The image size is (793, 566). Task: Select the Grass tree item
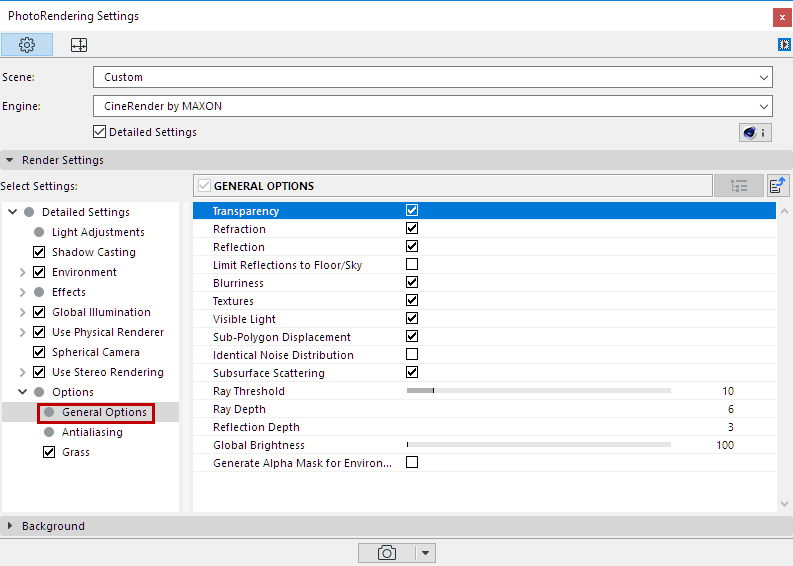point(76,452)
